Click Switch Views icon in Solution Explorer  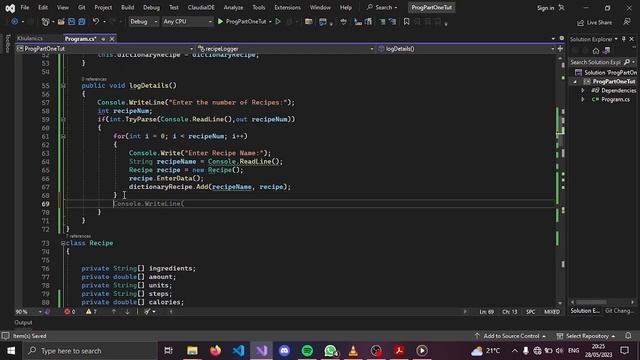[607, 51]
